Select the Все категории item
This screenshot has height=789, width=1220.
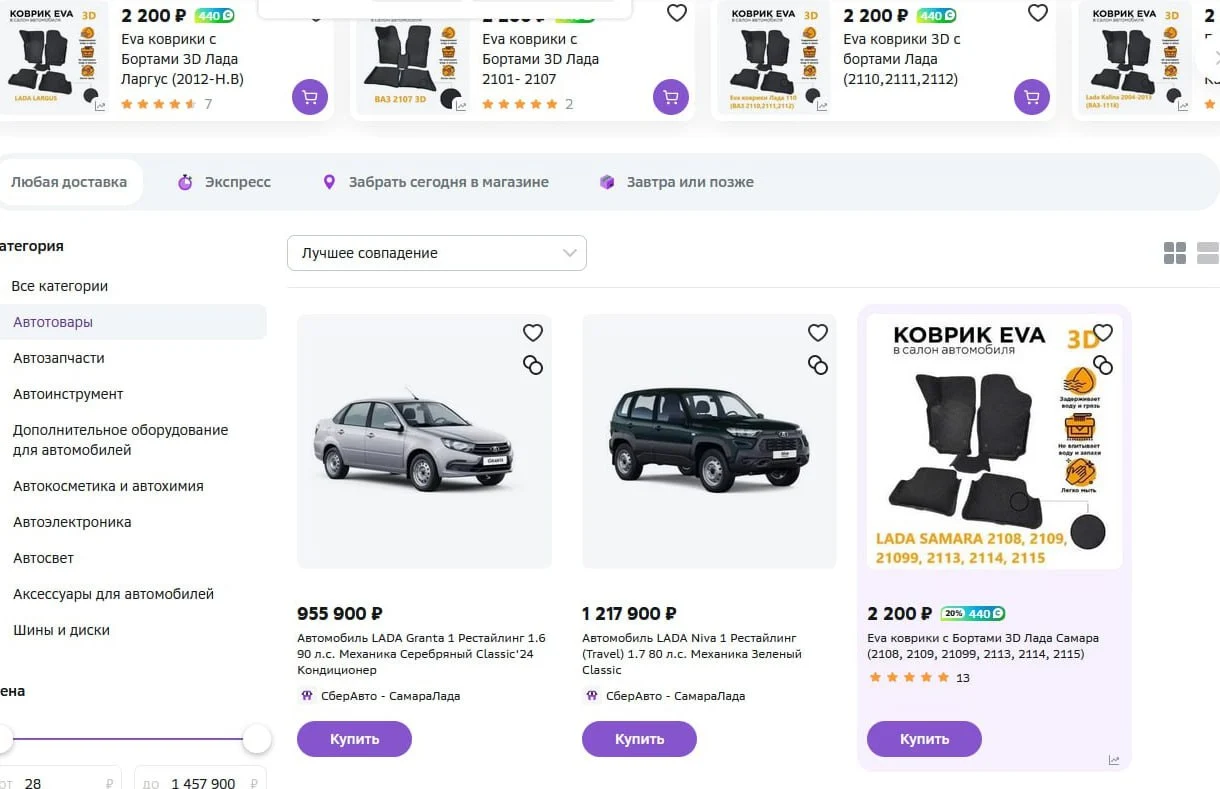60,286
